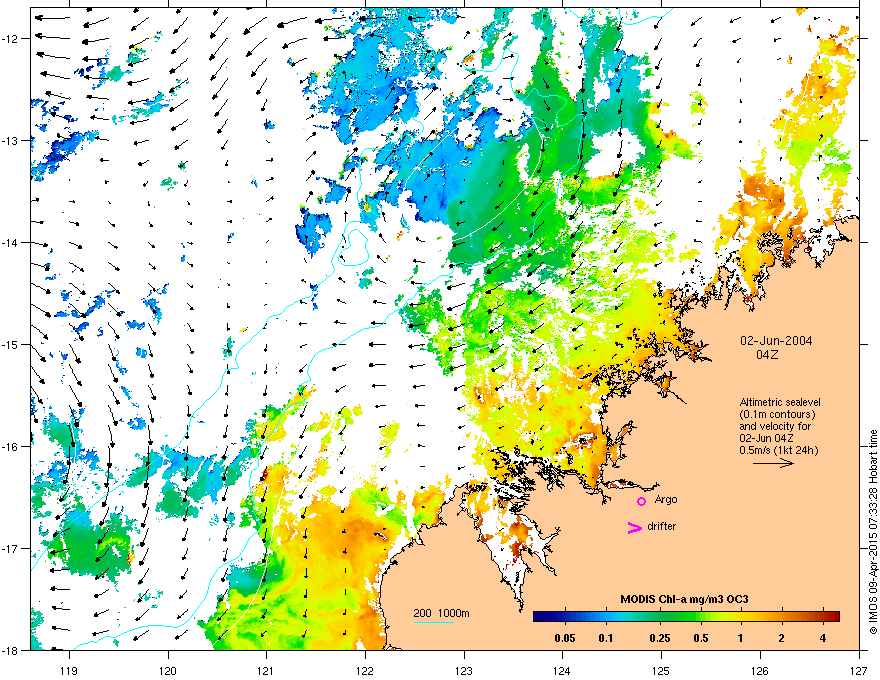The height and width of the screenshot is (680, 880).
Task: Click the latitude label '-15'
Action: point(10,344)
